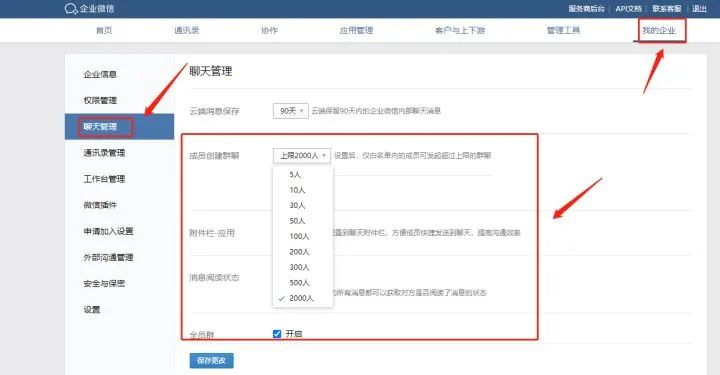Click the 企业微信 logo icon
This screenshot has height=375, width=720.
click(x=70, y=9)
